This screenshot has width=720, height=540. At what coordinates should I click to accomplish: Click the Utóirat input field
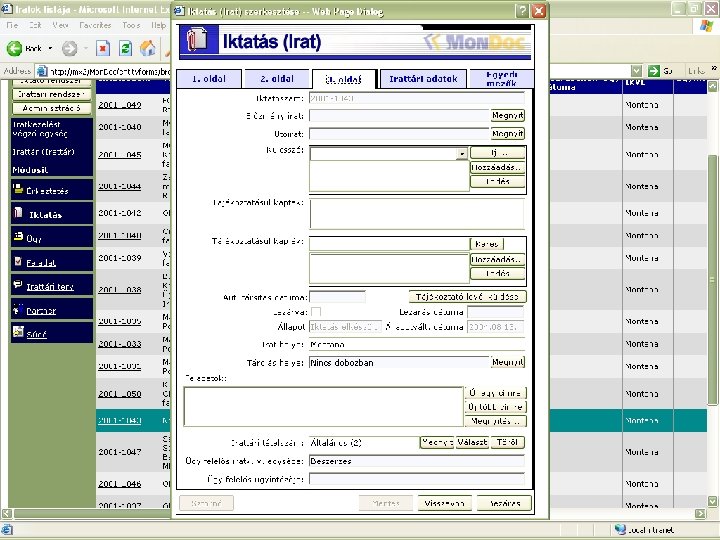click(x=400, y=134)
